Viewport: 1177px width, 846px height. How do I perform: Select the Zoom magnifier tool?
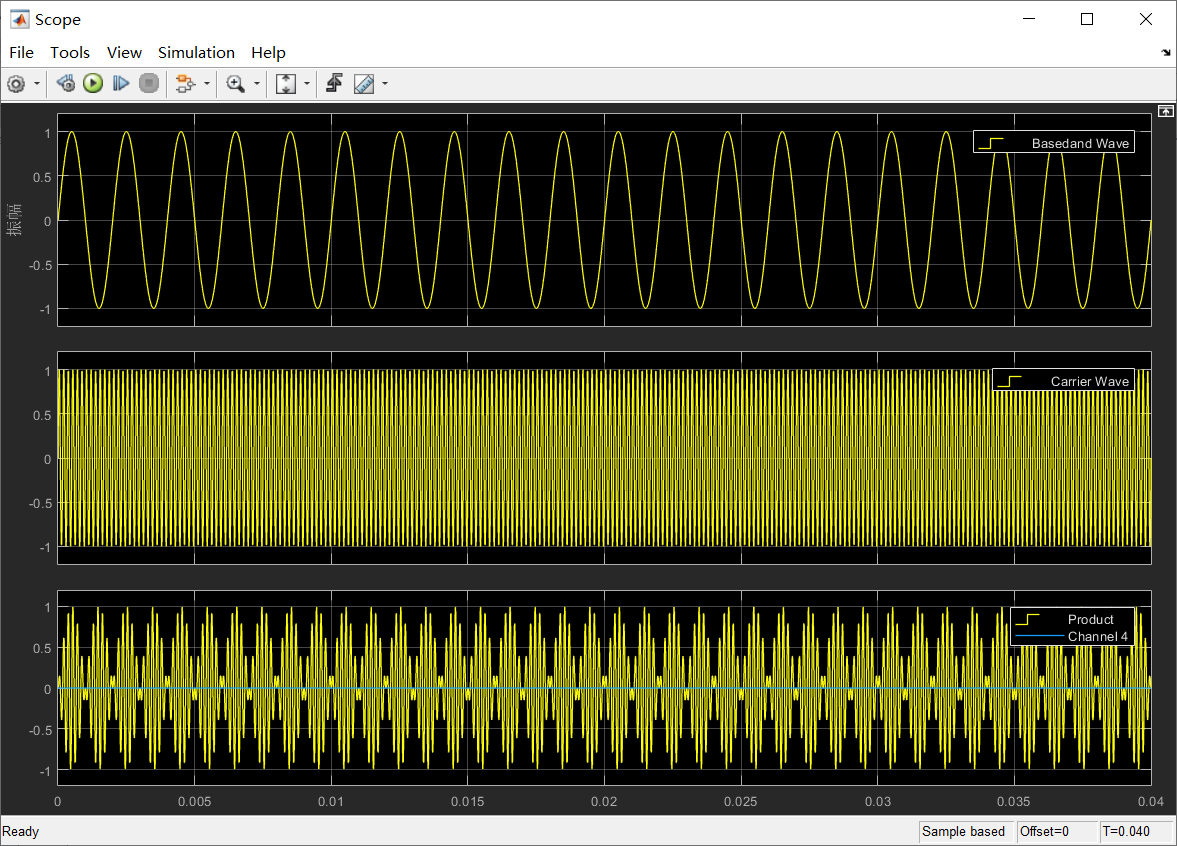point(236,84)
